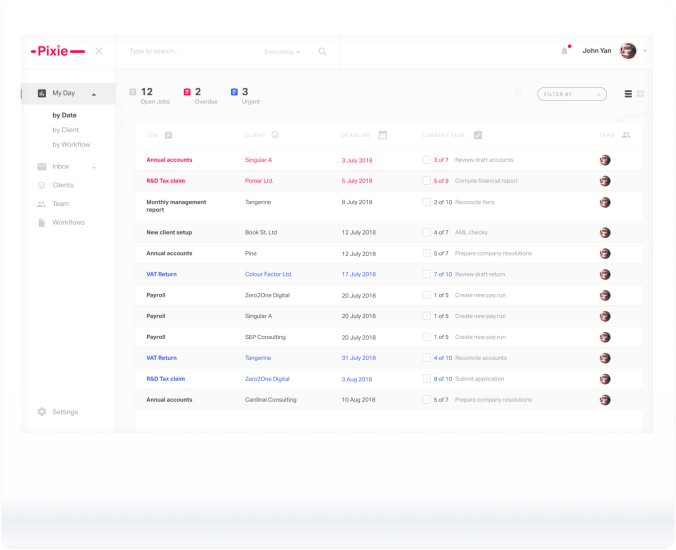
Task: Check the Submit application task
Action: (426, 379)
